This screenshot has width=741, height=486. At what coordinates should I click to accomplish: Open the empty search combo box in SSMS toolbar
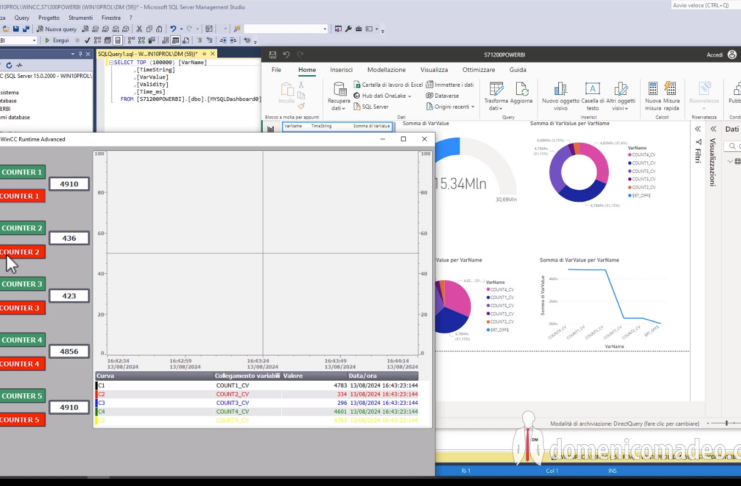(285, 29)
